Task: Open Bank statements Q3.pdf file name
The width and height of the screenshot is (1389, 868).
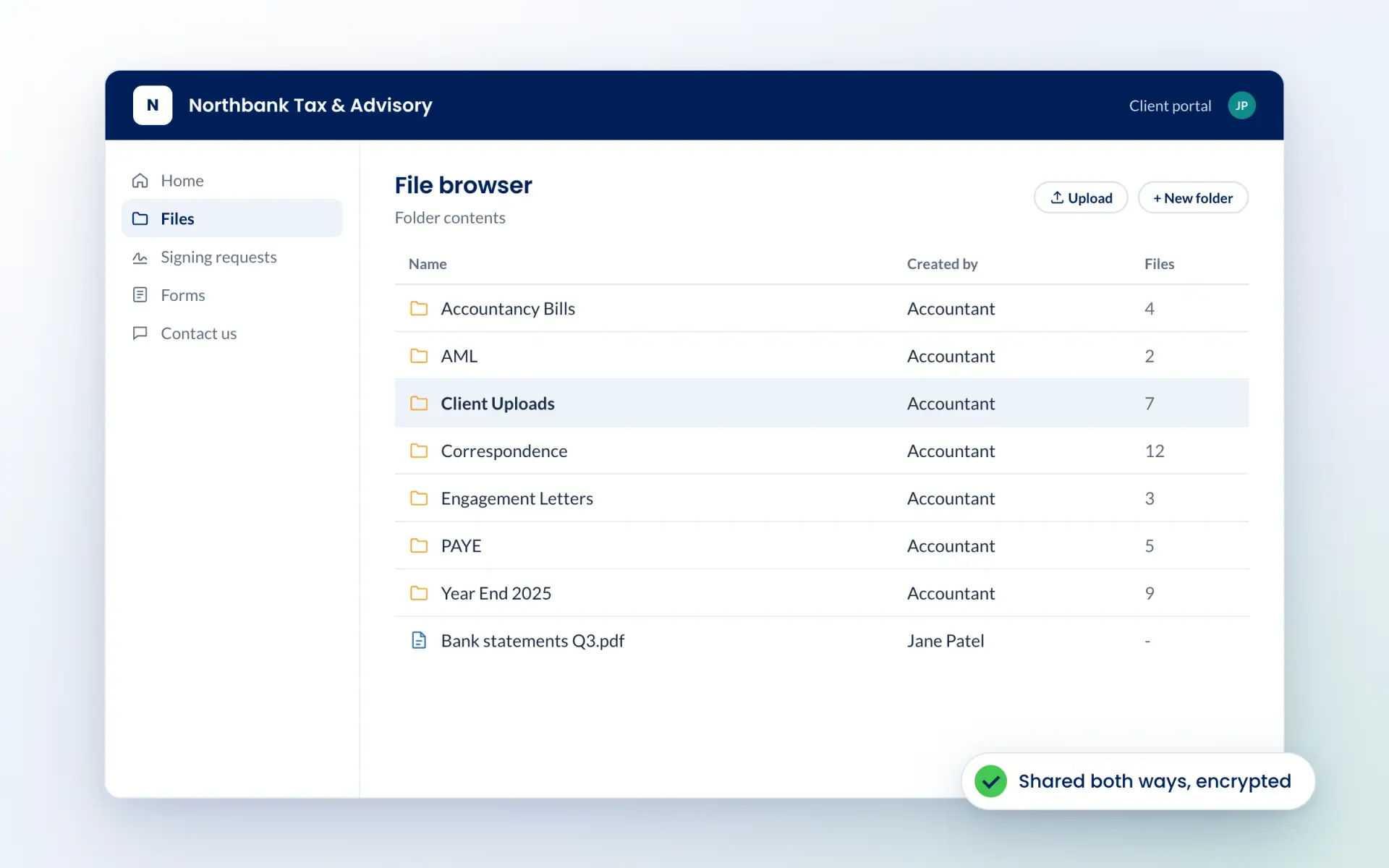Action: coord(532,641)
